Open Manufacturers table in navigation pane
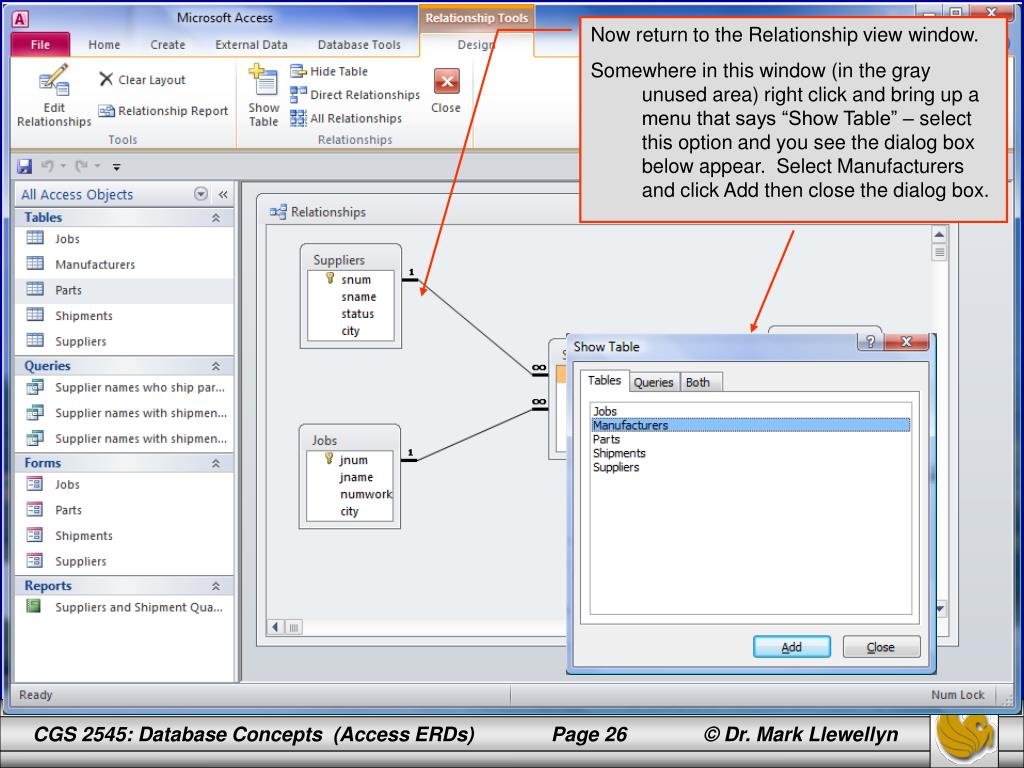 click(124, 264)
